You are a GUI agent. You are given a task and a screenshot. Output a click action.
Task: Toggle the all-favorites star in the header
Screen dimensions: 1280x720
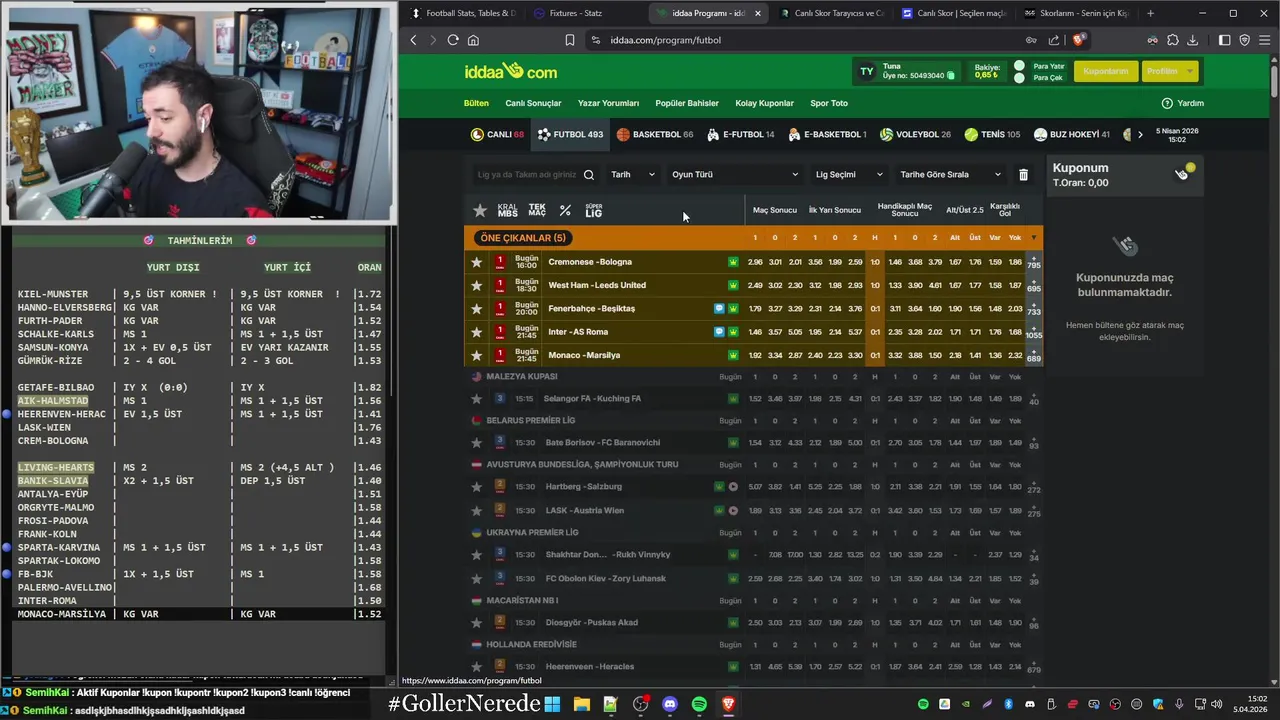[x=480, y=210]
